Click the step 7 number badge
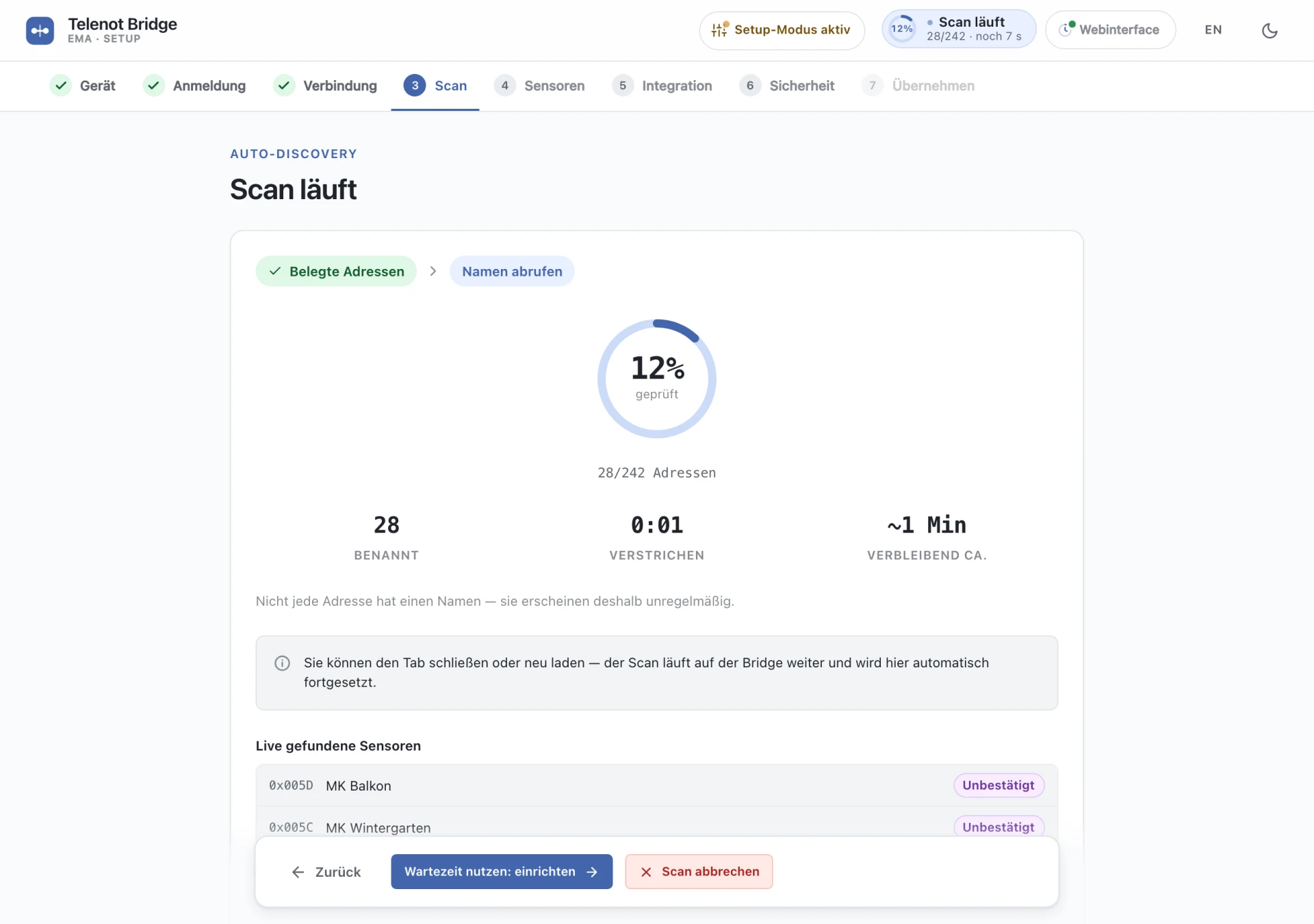The height and width of the screenshot is (924, 1314). pos(873,86)
